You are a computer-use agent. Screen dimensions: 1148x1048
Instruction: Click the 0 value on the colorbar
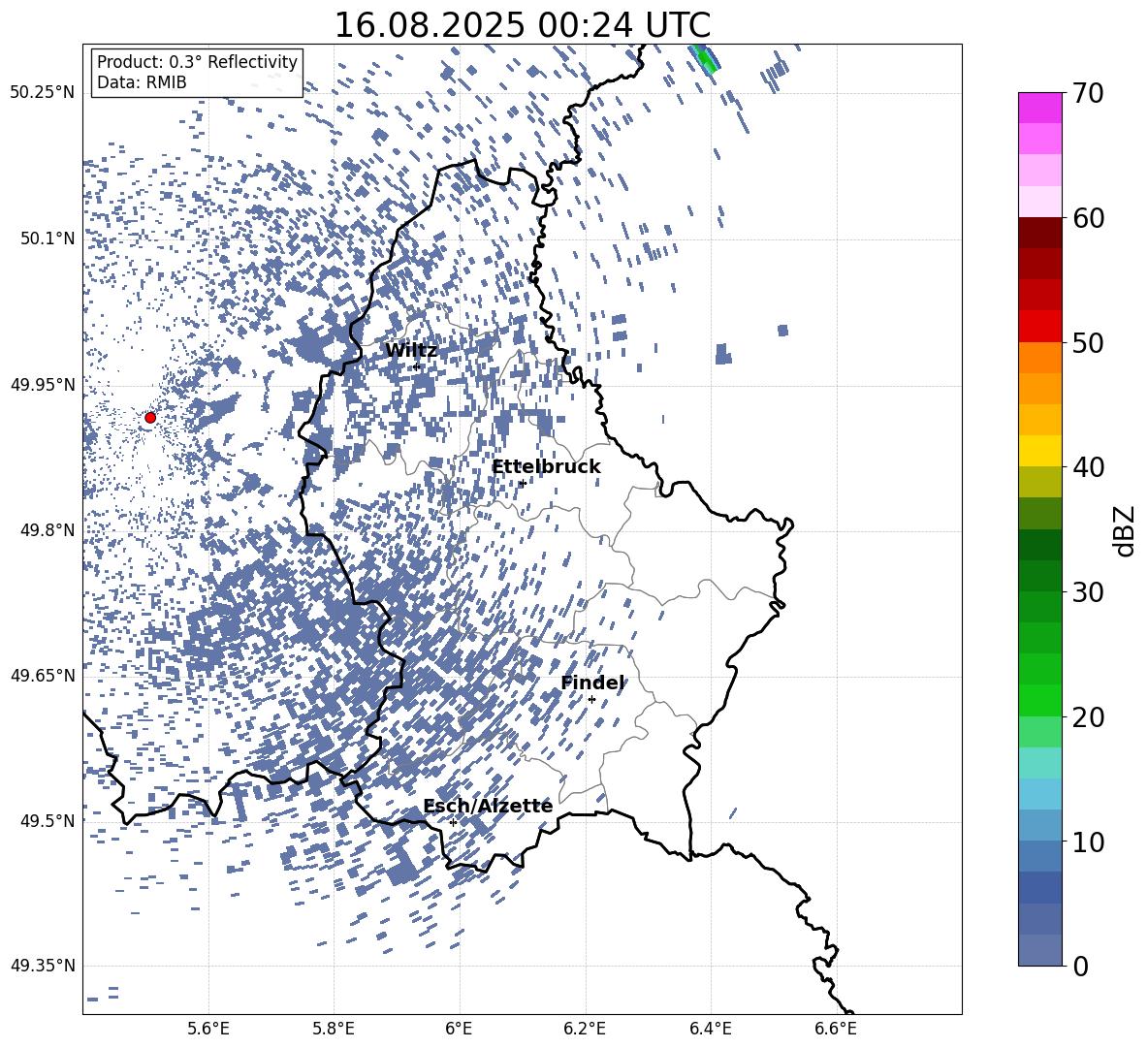(1081, 966)
